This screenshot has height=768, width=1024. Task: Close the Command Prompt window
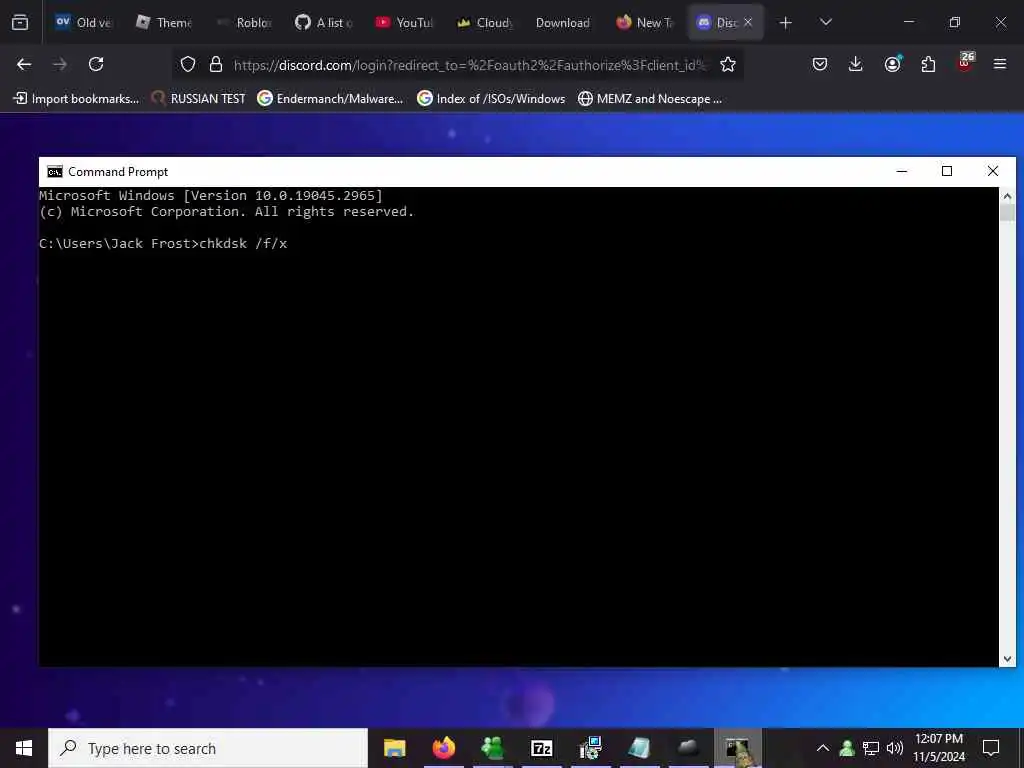point(993,172)
